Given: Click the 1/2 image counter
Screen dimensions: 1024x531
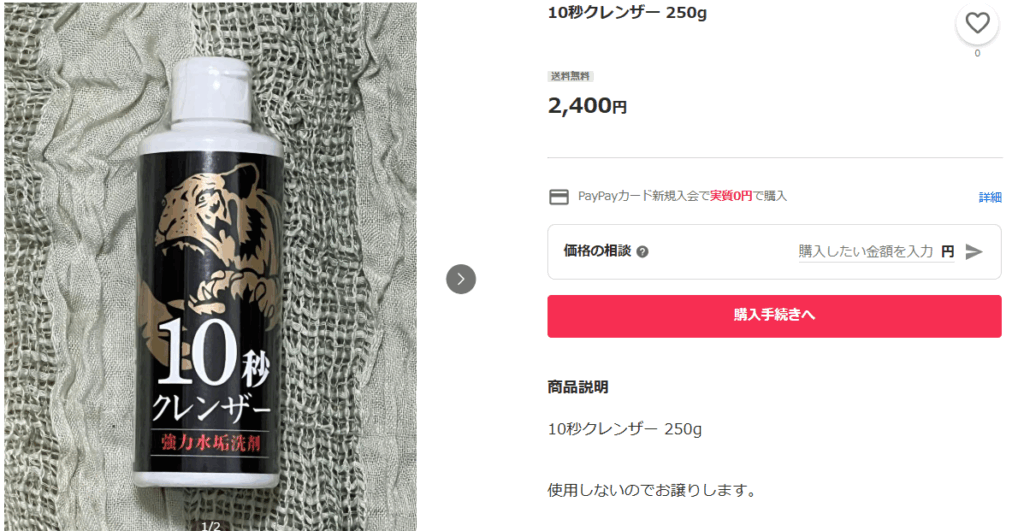Looking at the screenshot, I should click(x=210, y=526).
